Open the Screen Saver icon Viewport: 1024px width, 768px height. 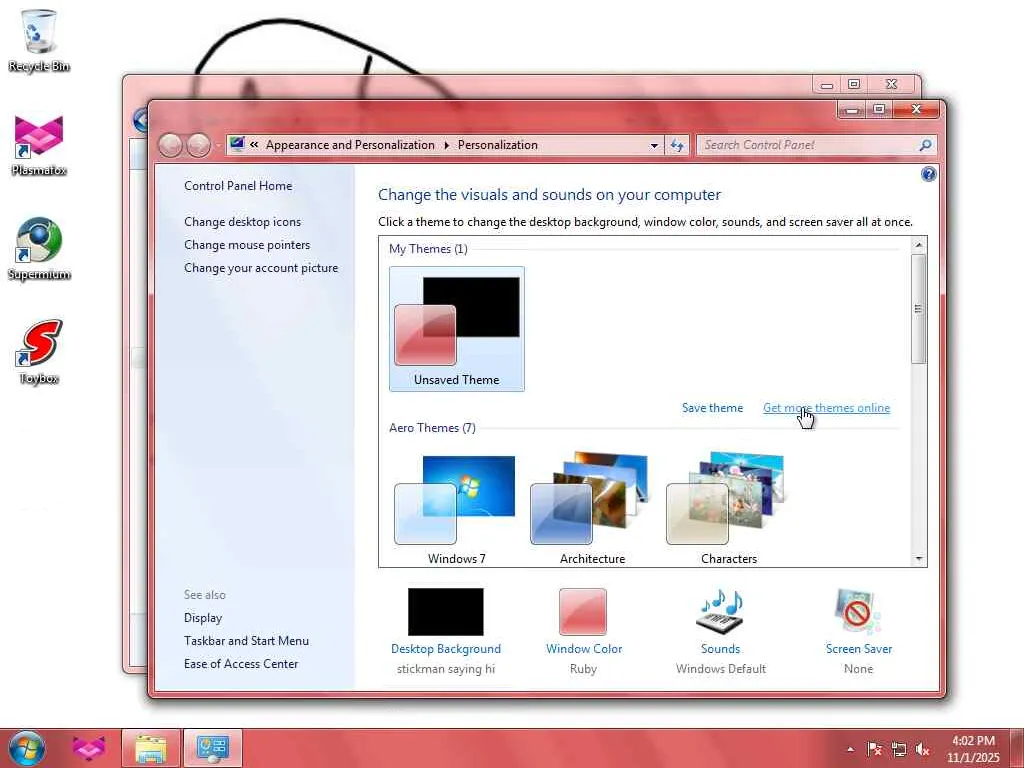click(x=858, y=612)
